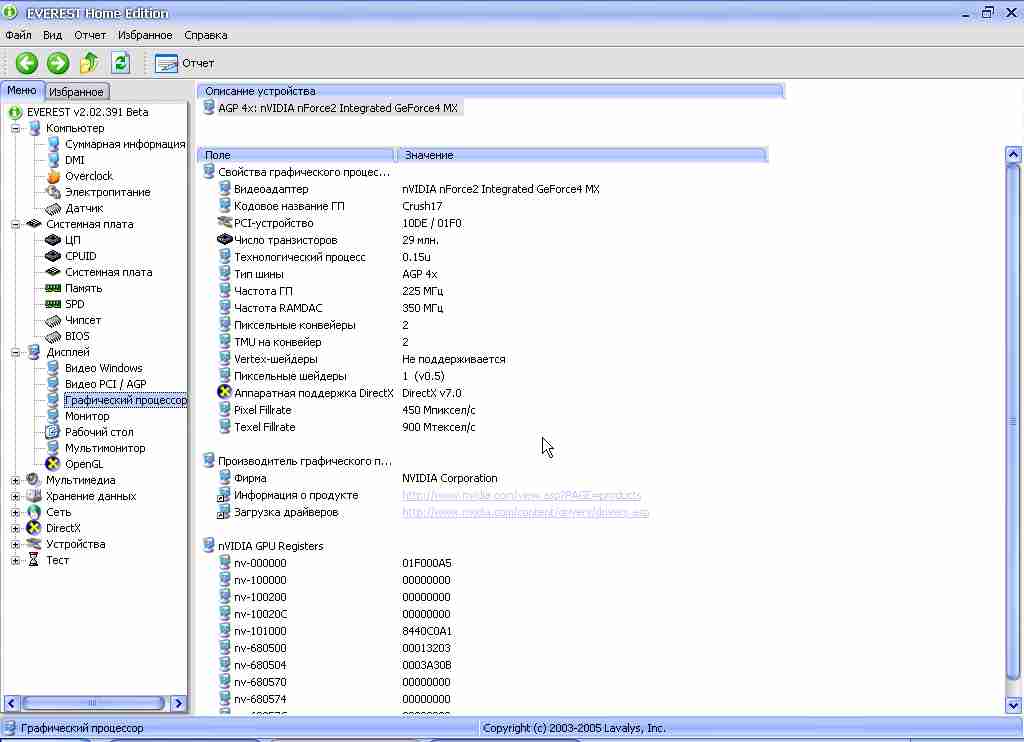The height and width of the screenshot is (742, 1024).
Task: Click the sidebar horizontal scroll left arrow
Action: tap(11, 703)
